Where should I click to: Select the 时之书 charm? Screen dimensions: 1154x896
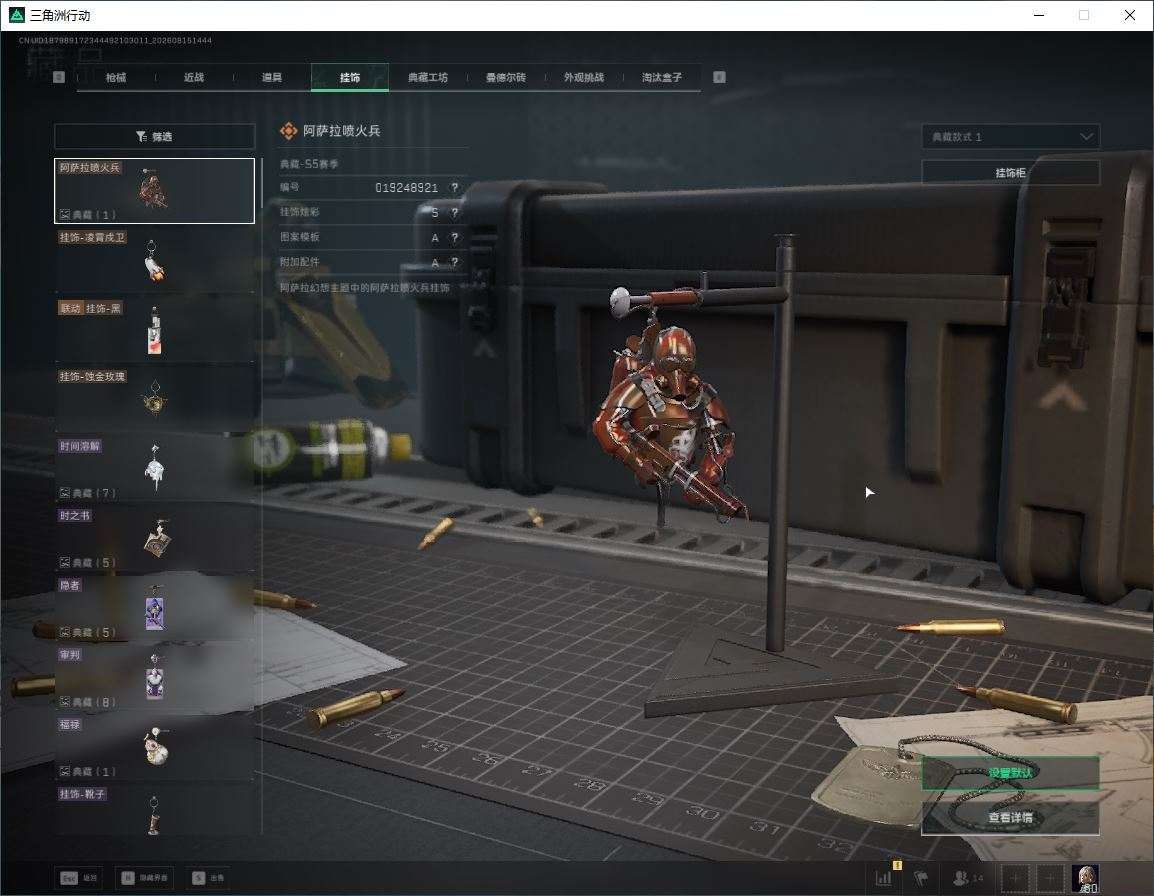(155, 538)
